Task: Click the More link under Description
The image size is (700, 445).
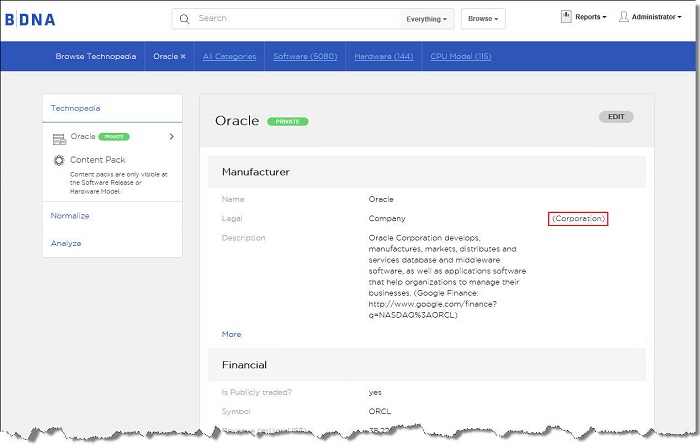Action: [231, 334]
